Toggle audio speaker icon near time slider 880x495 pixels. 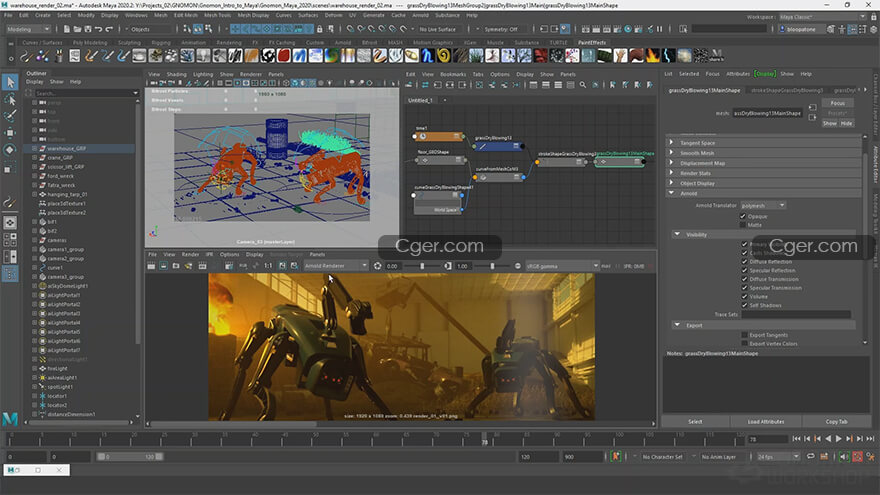click(844, 457)
